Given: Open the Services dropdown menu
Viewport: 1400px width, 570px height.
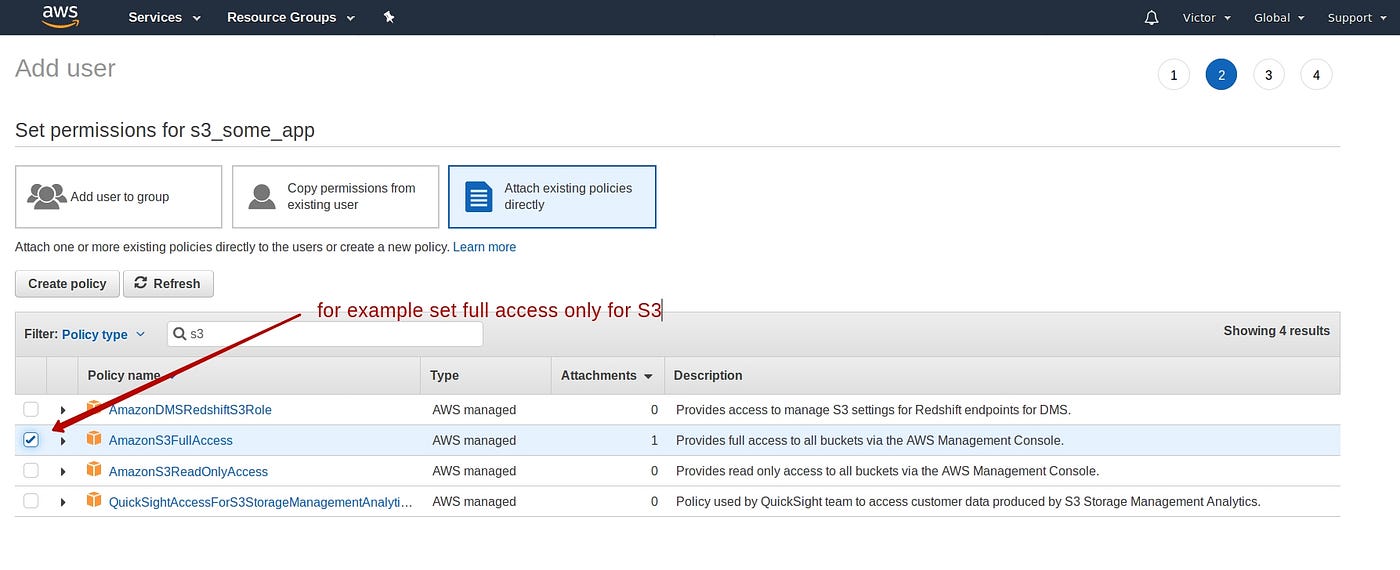Looking at the screenshot, I should pos(164,18).
